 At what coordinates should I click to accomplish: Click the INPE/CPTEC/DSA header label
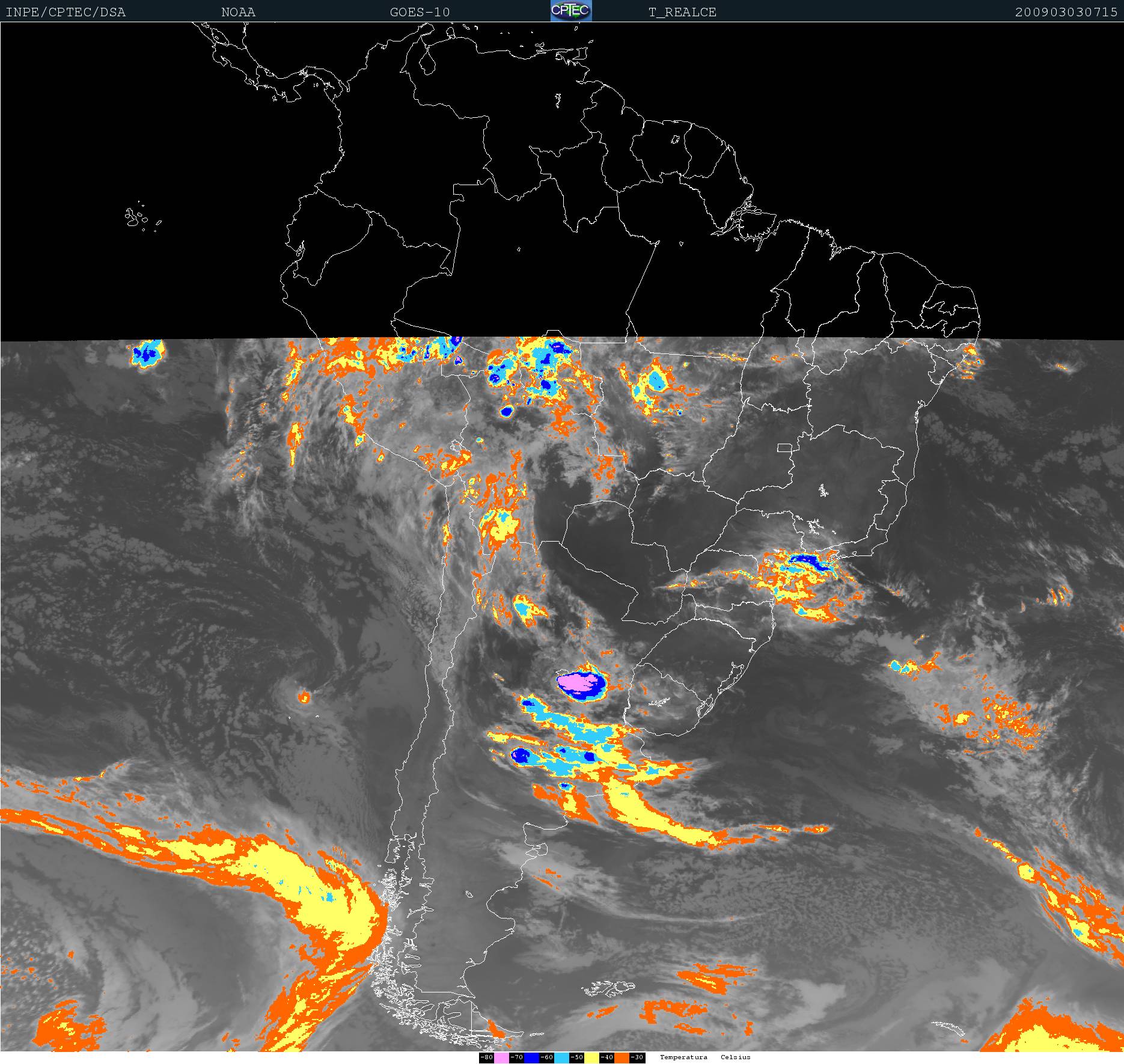pyautogui.click(x=66, y=12)
